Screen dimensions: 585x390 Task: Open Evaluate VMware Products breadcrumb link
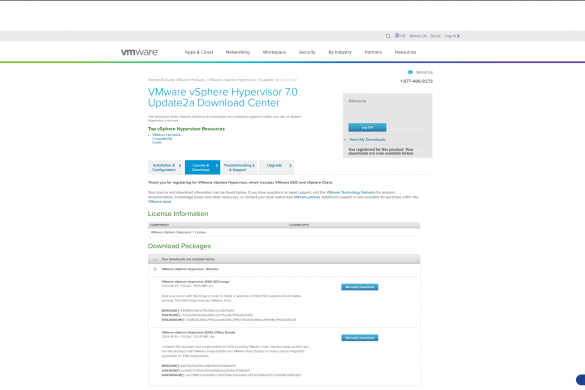[x=183, y=80]
